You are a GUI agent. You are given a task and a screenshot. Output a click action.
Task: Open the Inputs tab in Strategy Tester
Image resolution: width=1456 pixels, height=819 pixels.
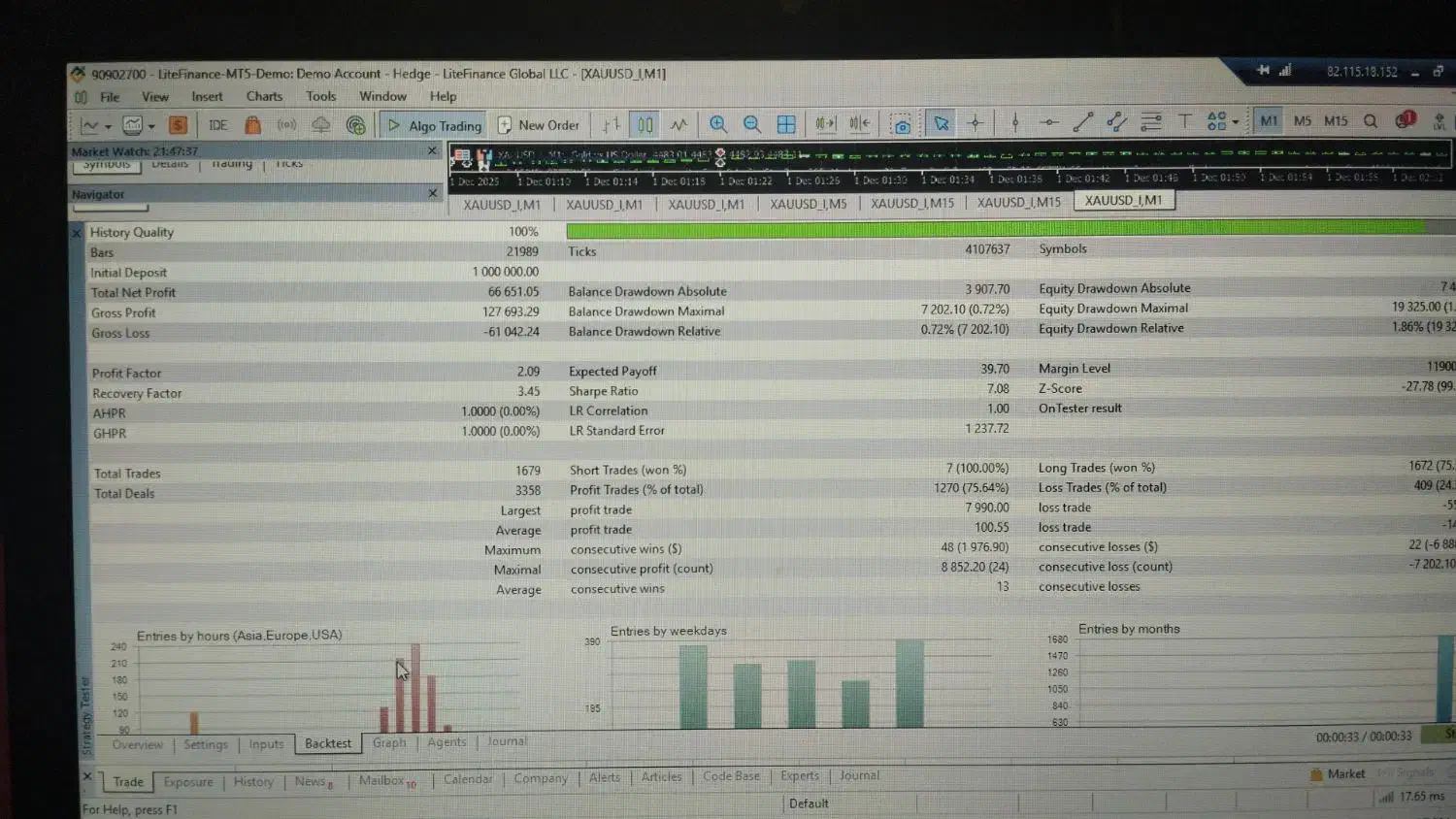266,744
